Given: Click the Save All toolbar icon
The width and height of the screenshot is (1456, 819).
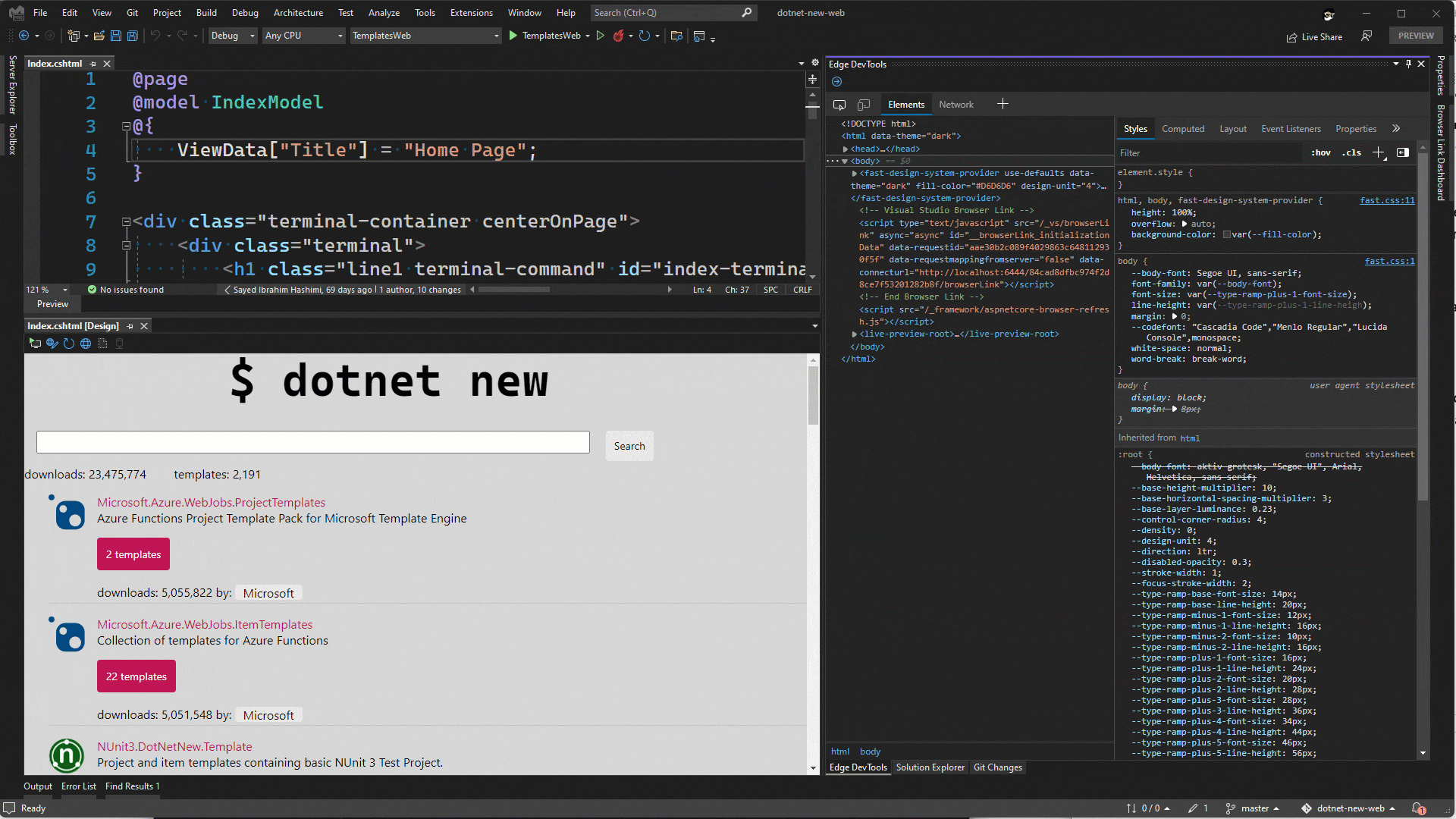Looking at the screenshot, I should tap(133, 36).
